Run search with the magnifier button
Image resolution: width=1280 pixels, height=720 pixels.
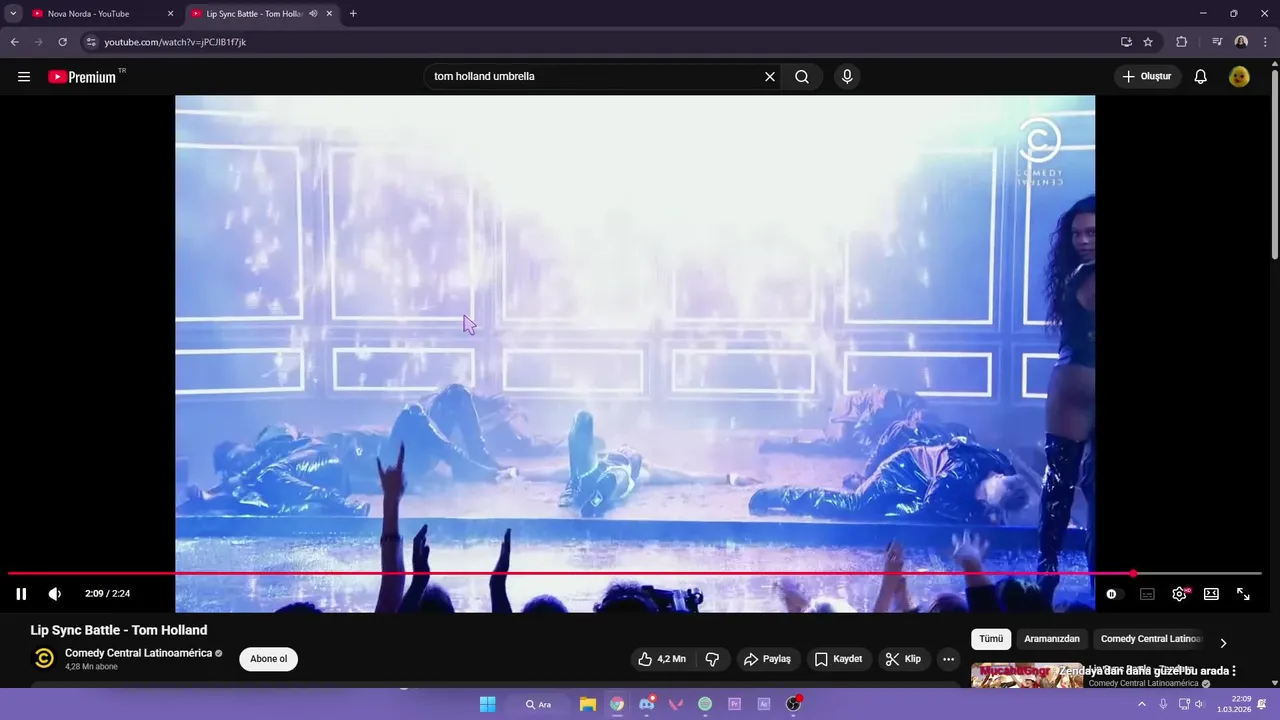coord(802,77)
